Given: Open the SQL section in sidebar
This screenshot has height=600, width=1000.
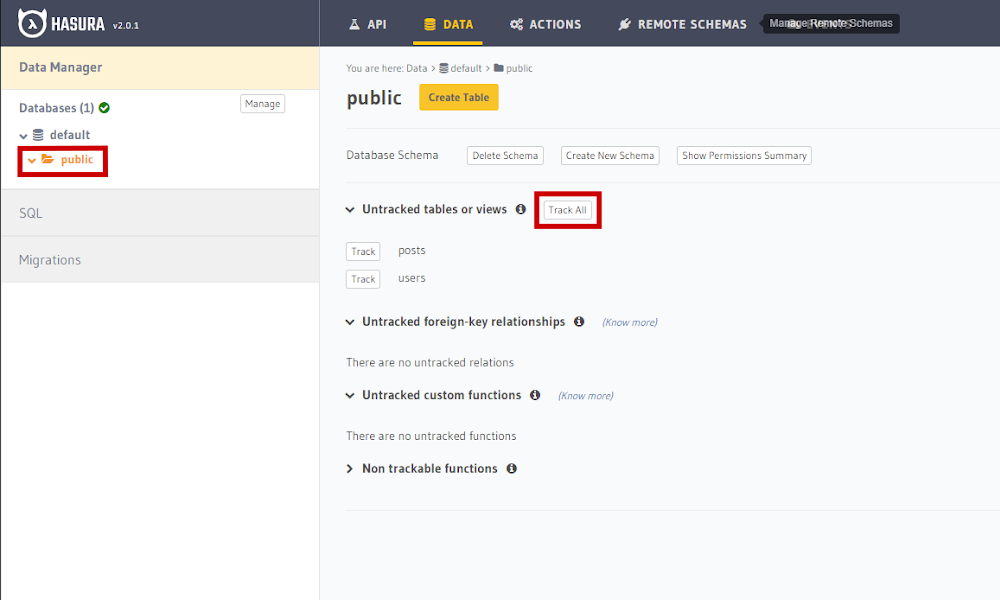Looking at the screenshot, I should coord(31,213).
